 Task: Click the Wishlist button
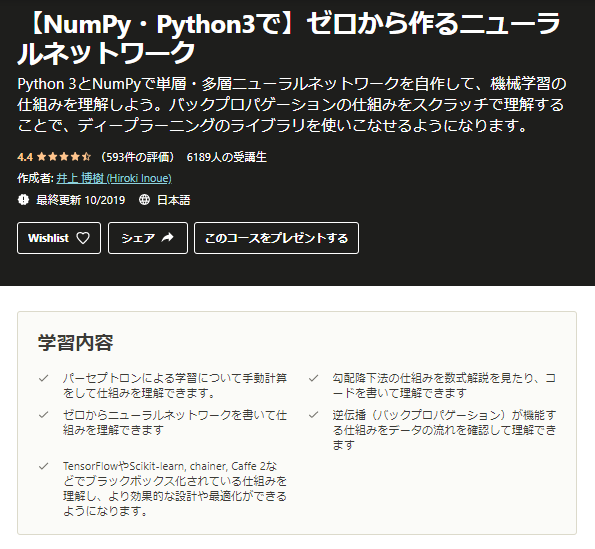(59, 238)
